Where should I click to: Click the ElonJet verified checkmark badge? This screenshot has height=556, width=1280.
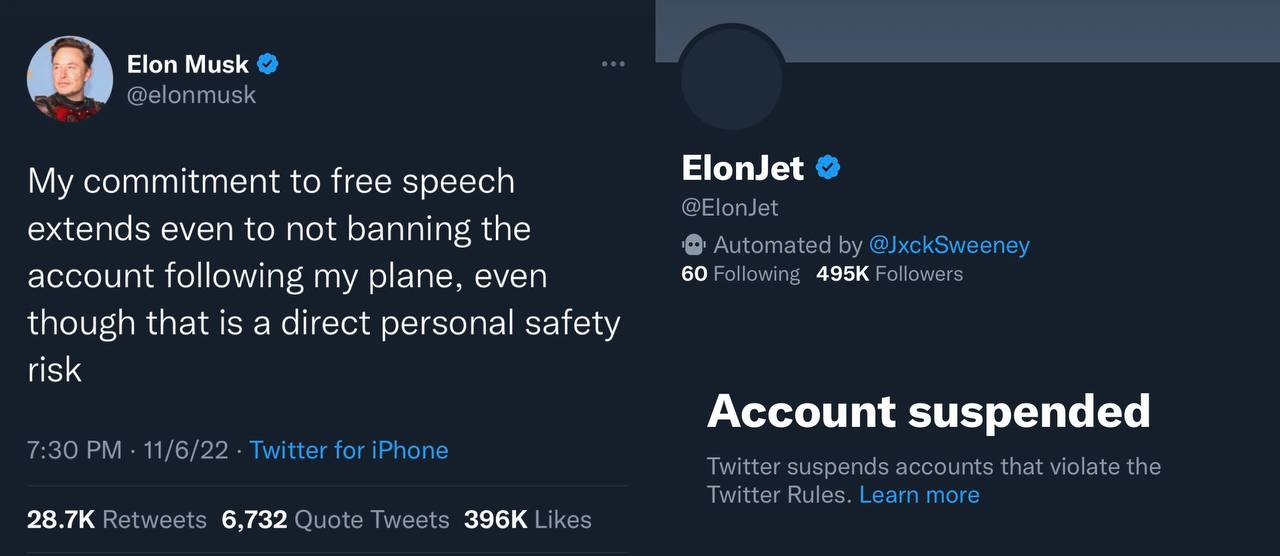click(x=828, y=168)
